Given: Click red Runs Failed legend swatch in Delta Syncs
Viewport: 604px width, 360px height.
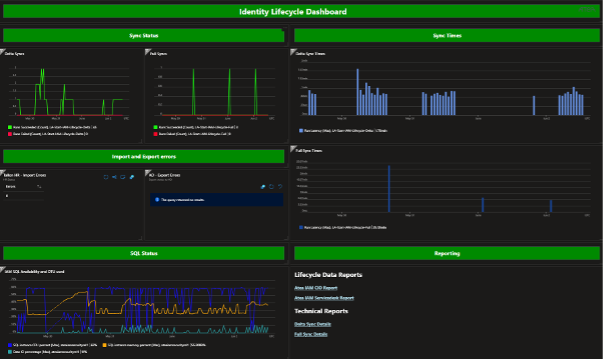Looking at the screenshot, I should (x=10, y=134).
